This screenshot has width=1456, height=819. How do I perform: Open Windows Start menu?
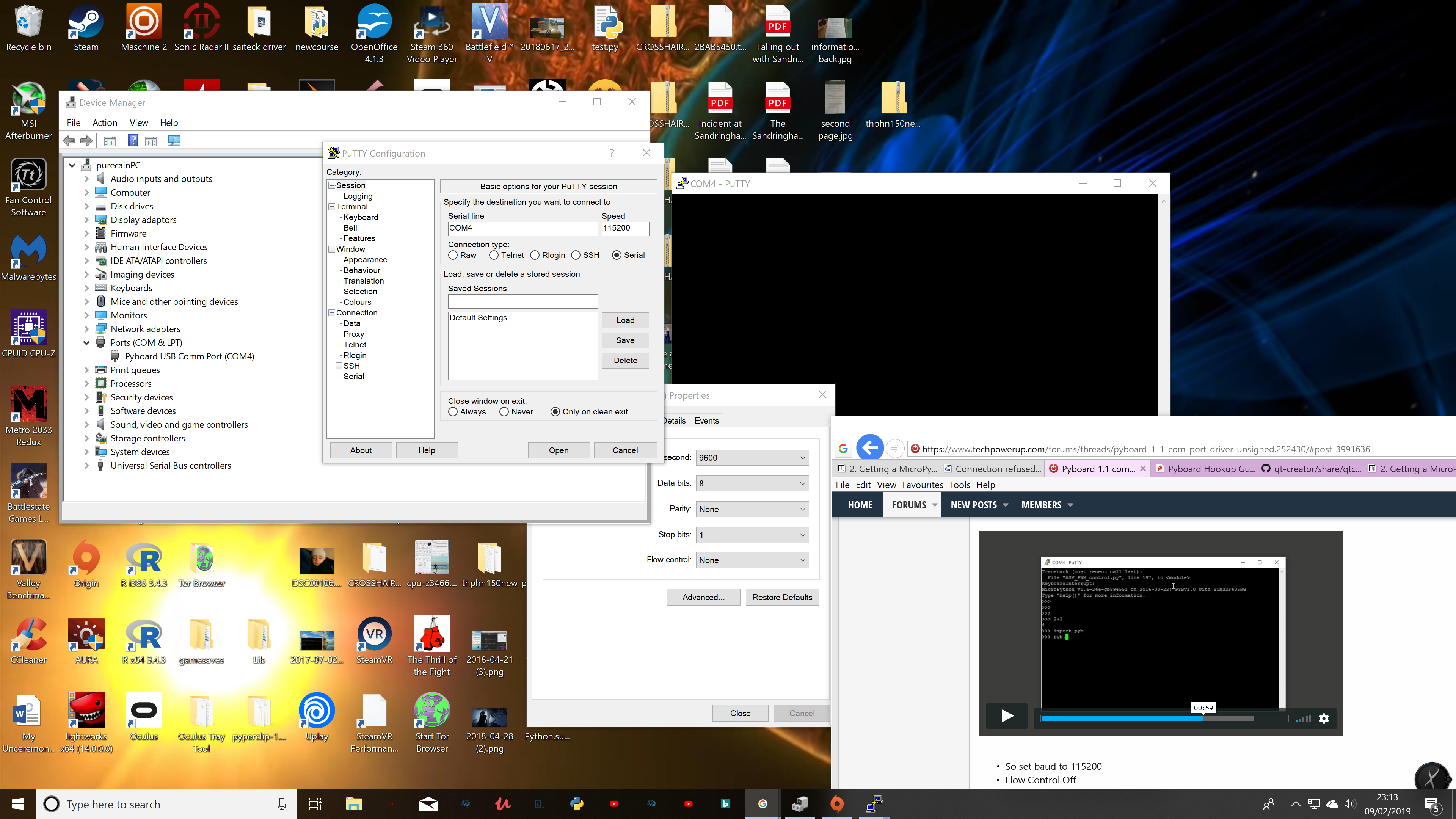coord(18,804)
